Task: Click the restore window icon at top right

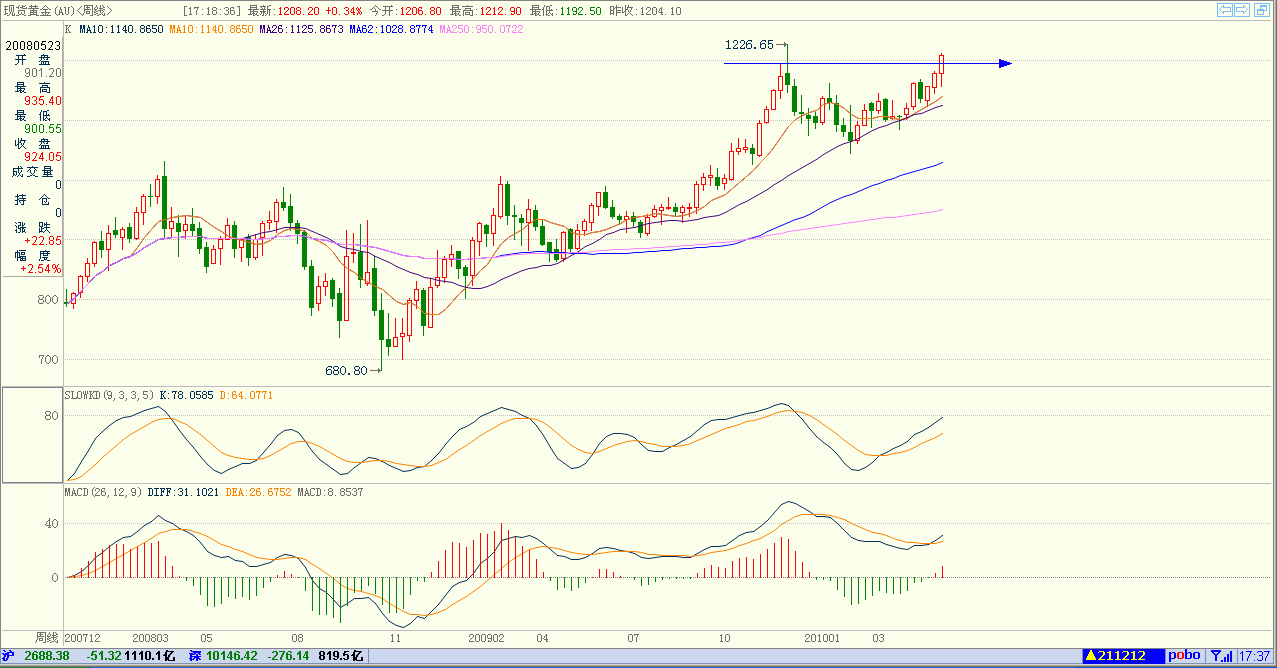Action: pos(1262,10)
